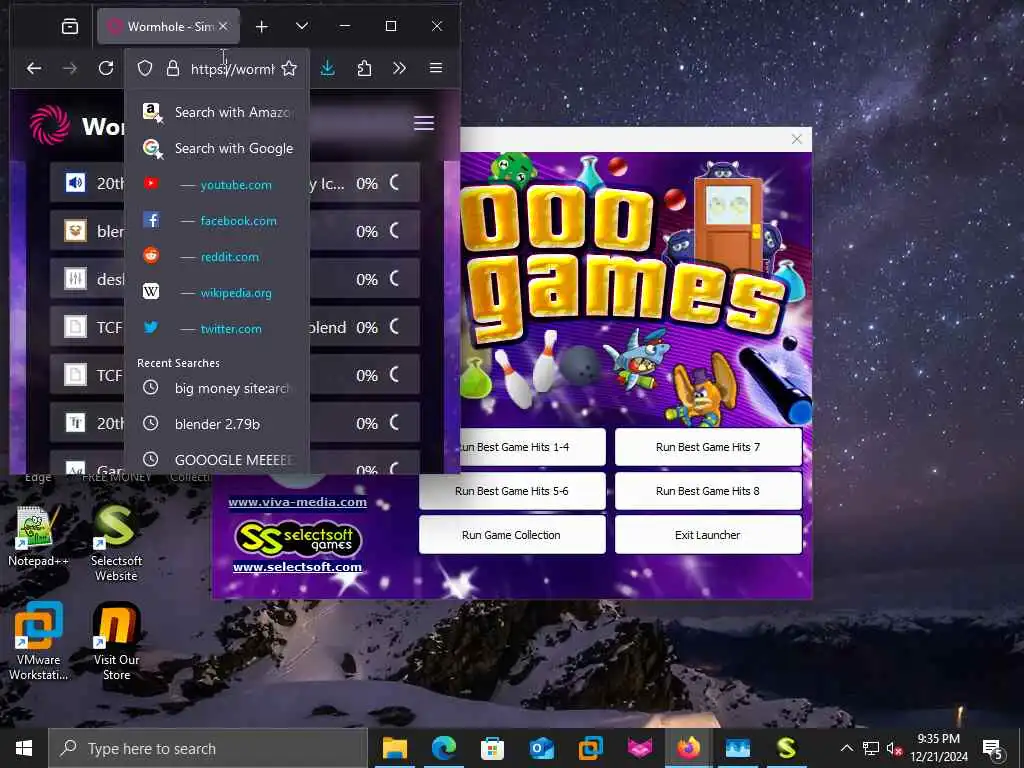Viewport: 1024px width, 768px height.
Task: Open Selectsoft launcher taskbar icon
Action: point(786,748)
